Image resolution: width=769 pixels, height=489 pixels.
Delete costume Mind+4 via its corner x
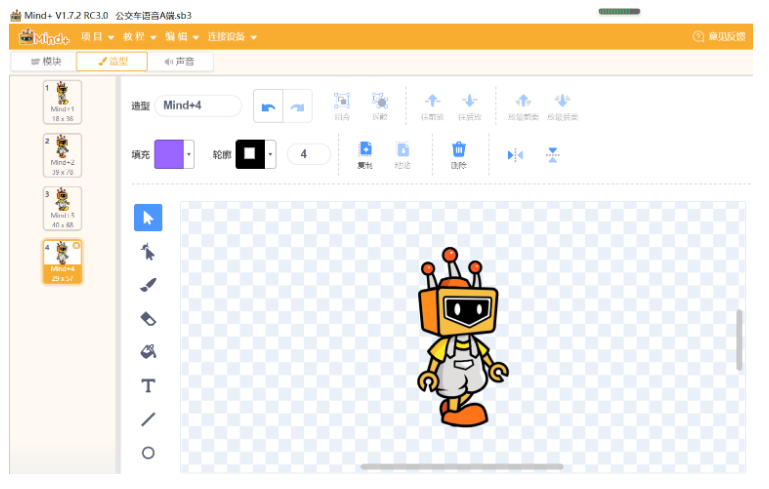coord(76,245)
